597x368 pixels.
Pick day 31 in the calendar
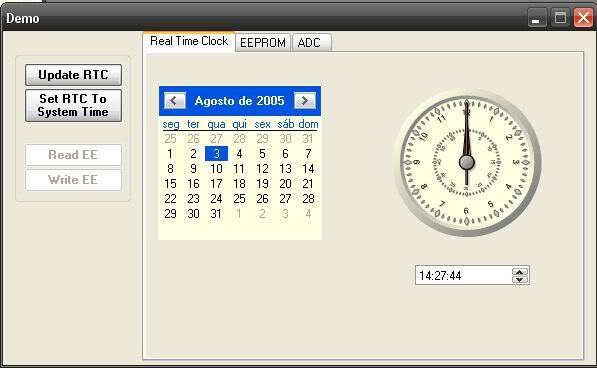[216, 214]
